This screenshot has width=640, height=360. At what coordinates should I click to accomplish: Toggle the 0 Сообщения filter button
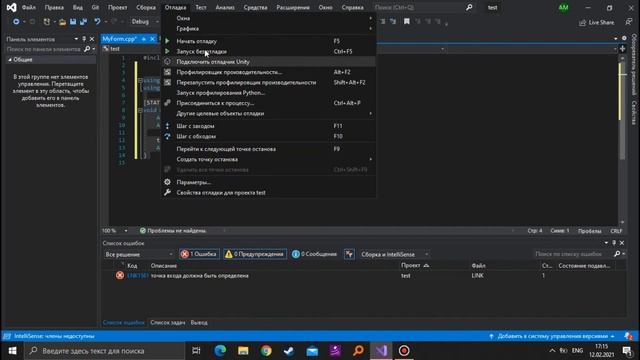pyautogui.click(x=314, y=254)
